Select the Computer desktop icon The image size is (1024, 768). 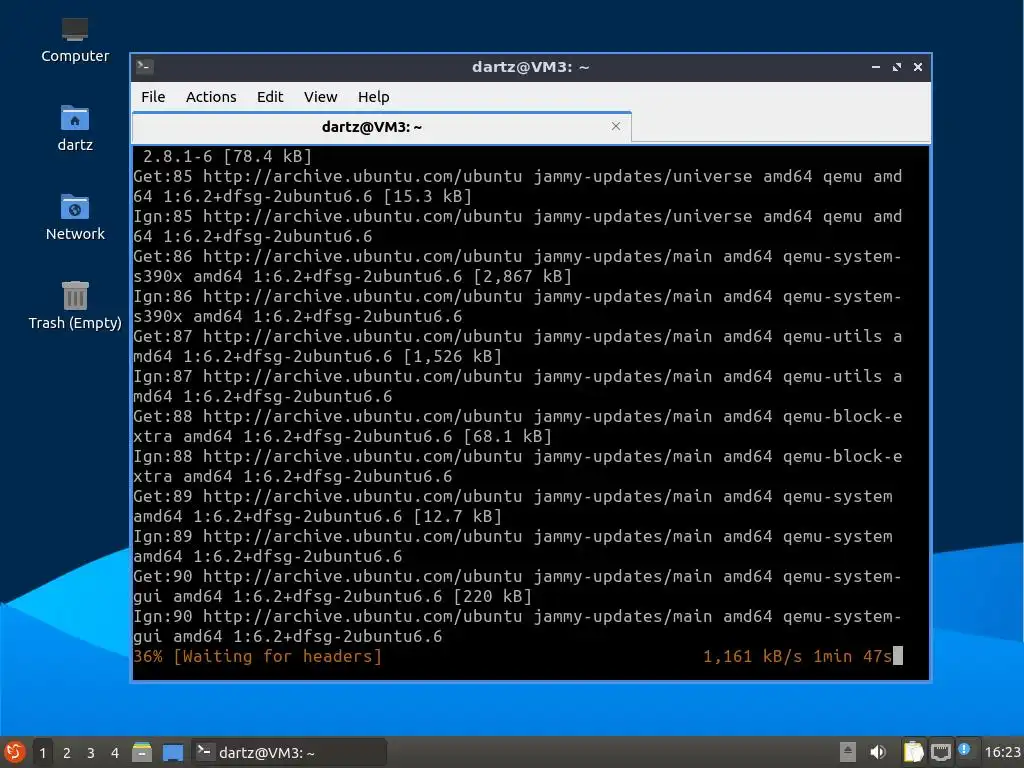click(75, 40)
